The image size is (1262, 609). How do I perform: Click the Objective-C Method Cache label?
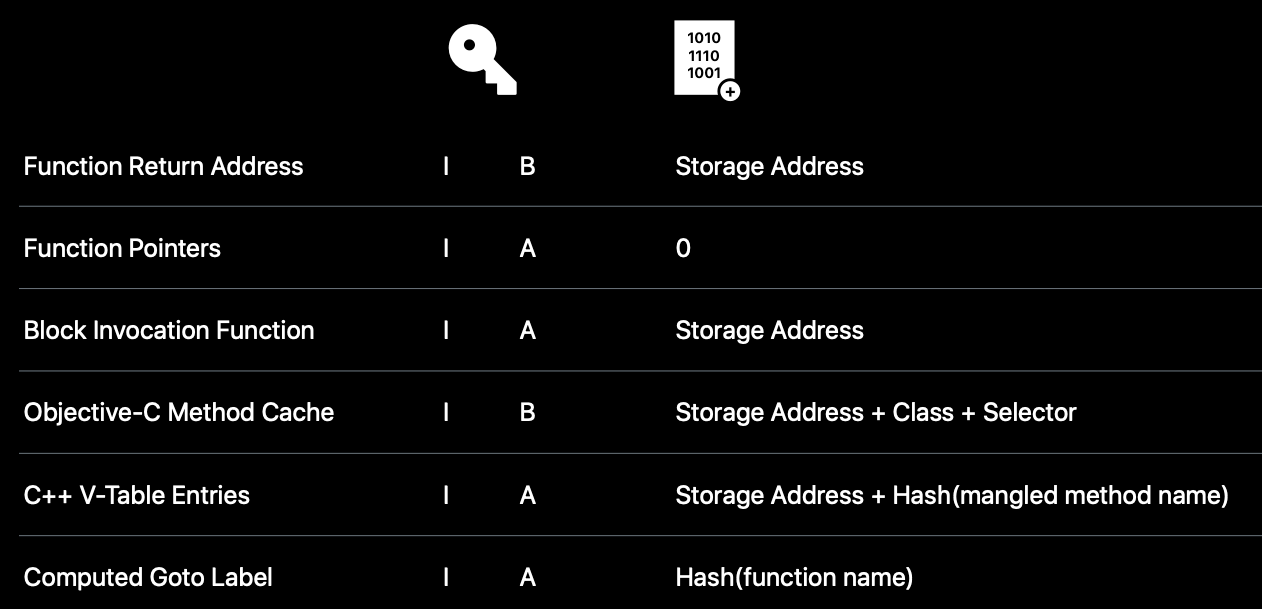pos(179,412)
